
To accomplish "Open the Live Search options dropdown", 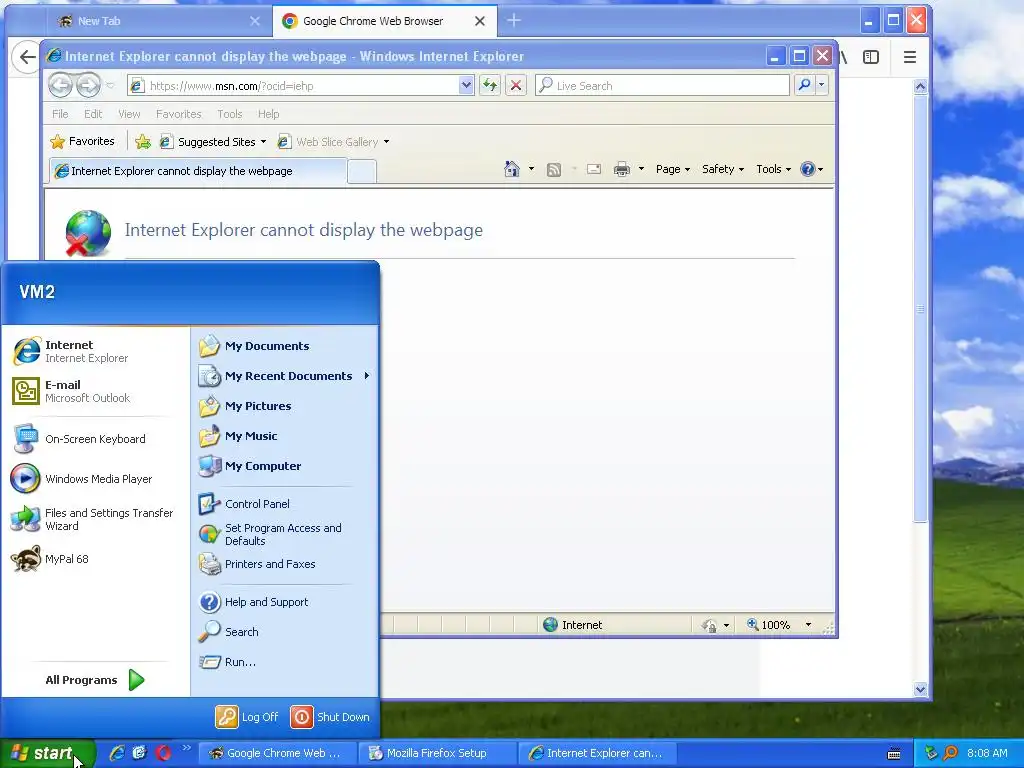I will click(x=822, y=85).
